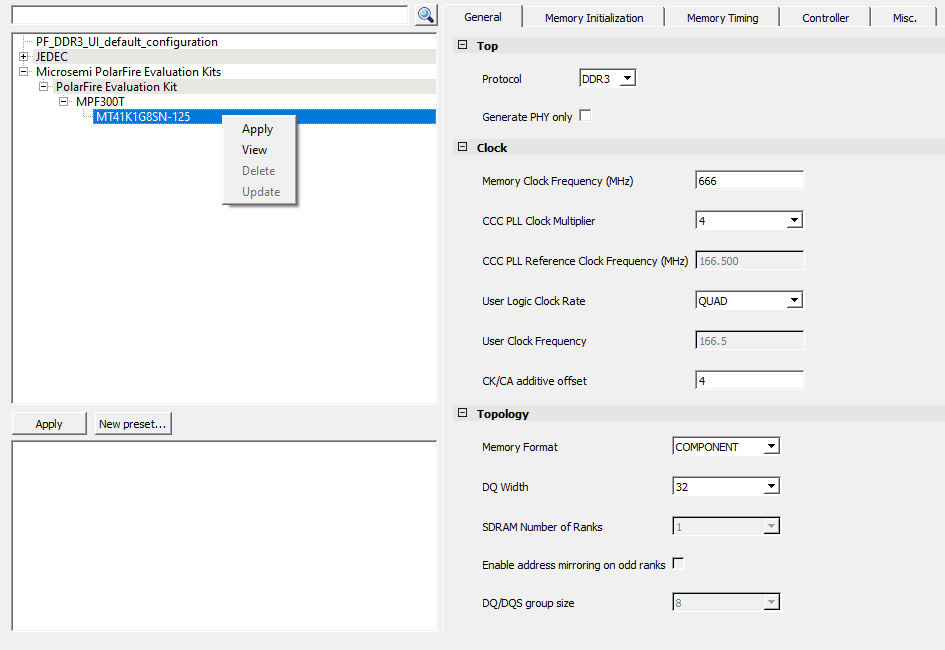
Task: Collapse Microsemi PolarFire Evaluation Kits node
Action: tap(24, 72)
